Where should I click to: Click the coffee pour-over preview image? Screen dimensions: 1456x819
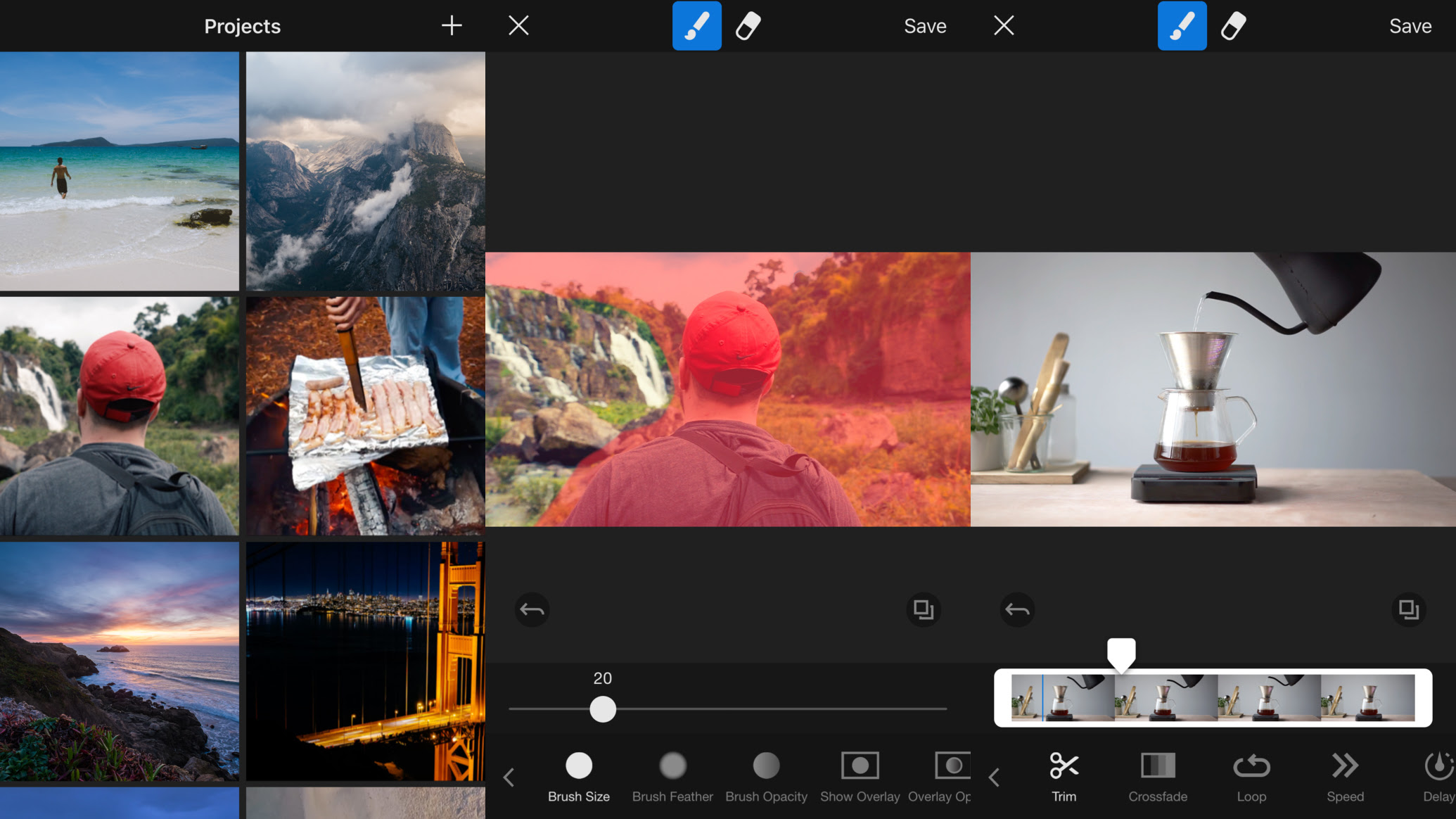click(1213, 389)
